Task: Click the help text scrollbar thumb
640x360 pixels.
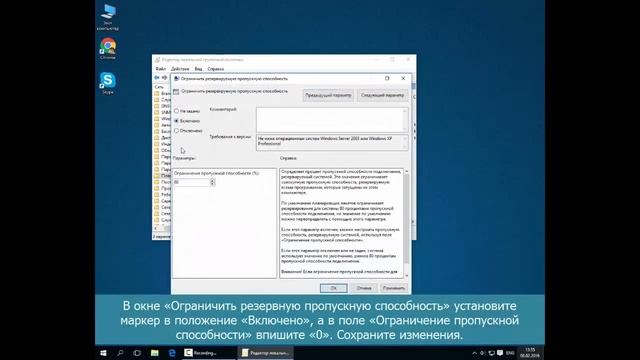Action: coord(406,218)
